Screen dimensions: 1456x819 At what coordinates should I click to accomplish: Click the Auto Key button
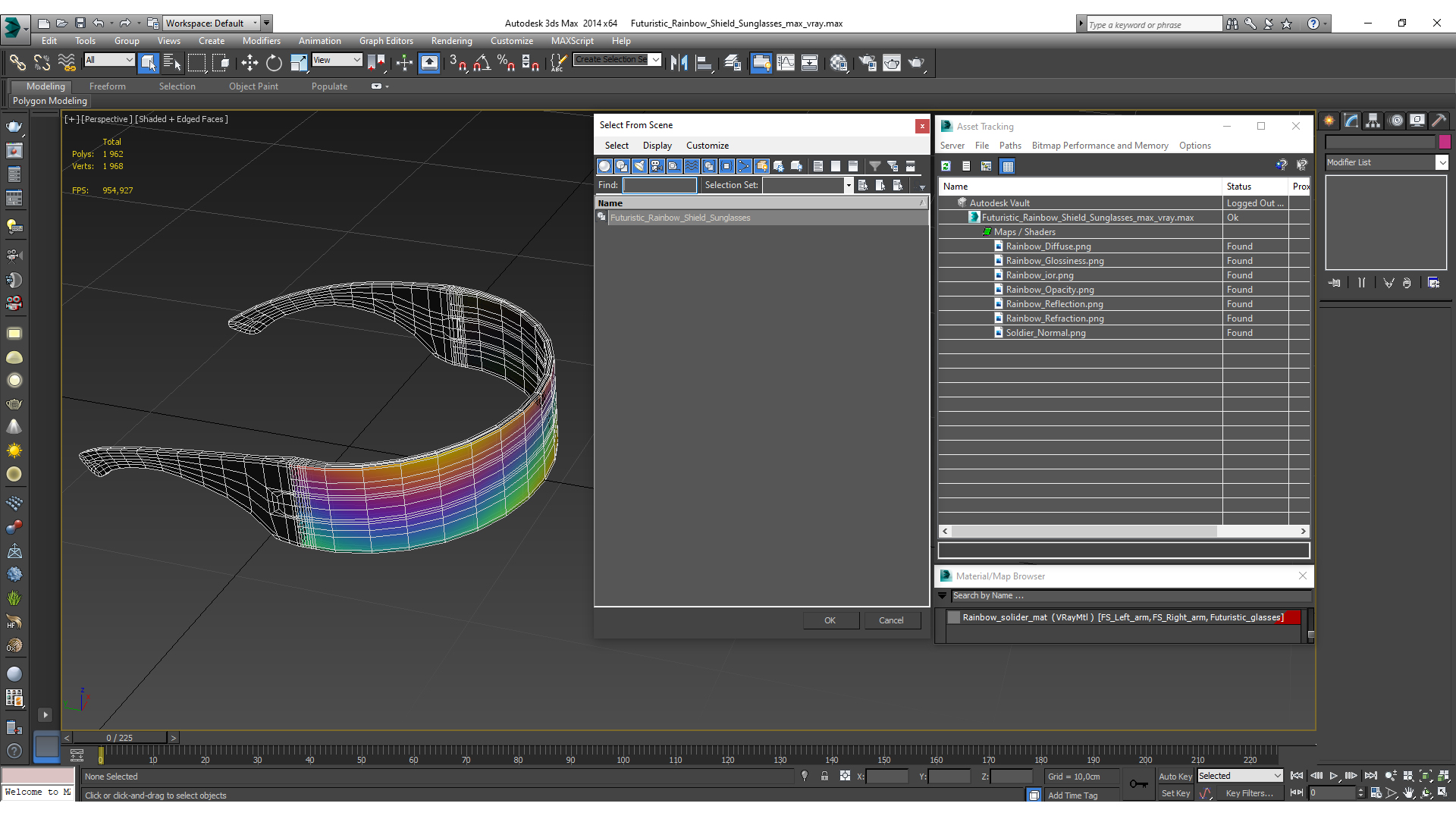1175,777
